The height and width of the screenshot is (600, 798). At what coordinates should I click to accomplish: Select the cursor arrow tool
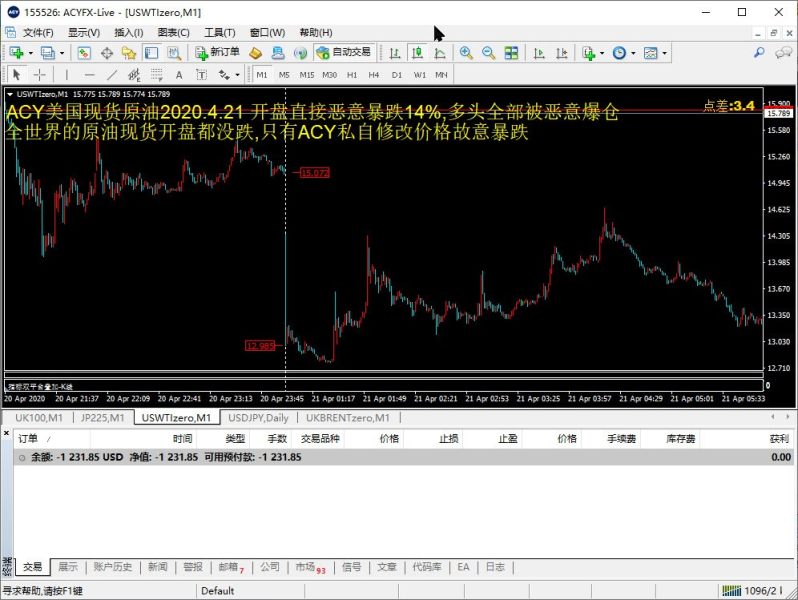(17, 75)
